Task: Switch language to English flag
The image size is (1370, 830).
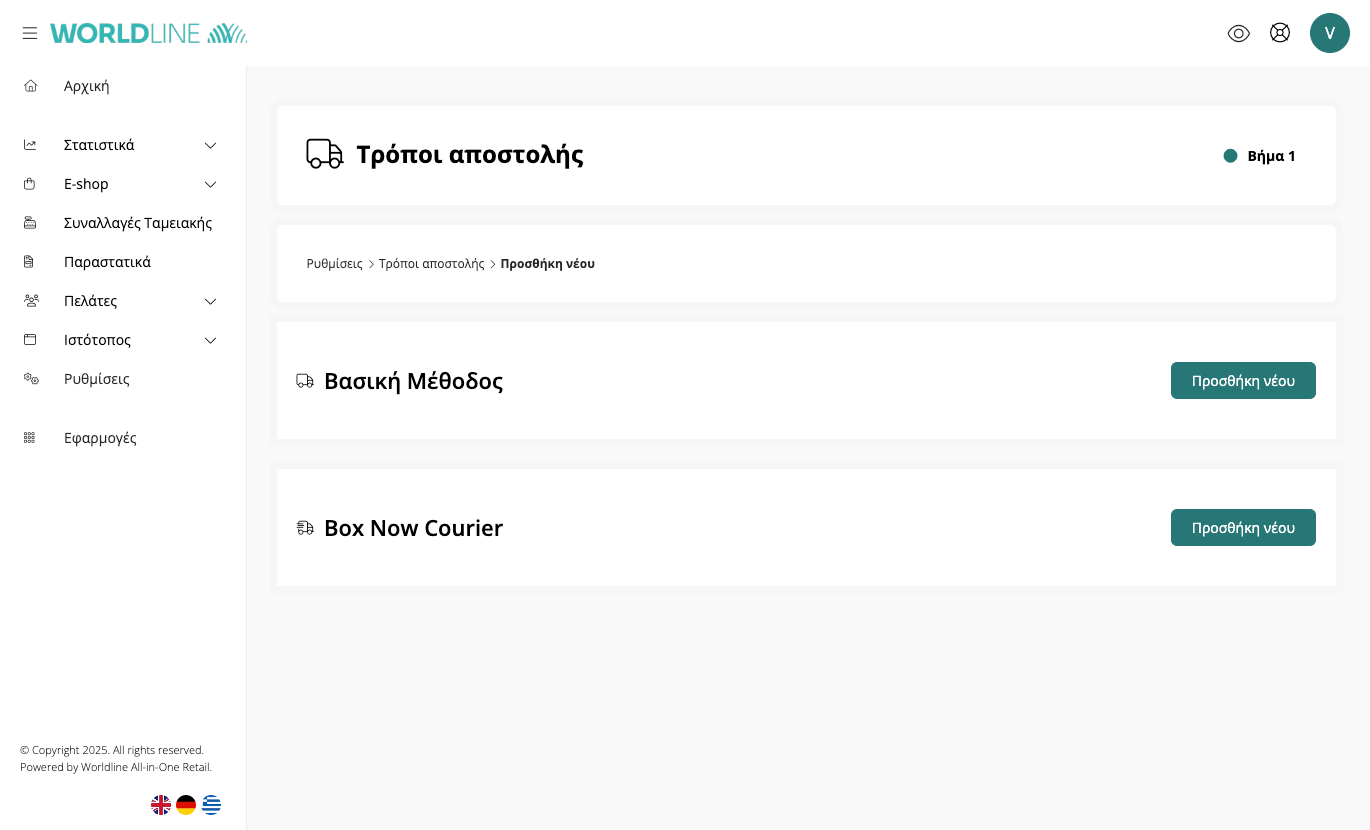Action: tap(161, 805)
